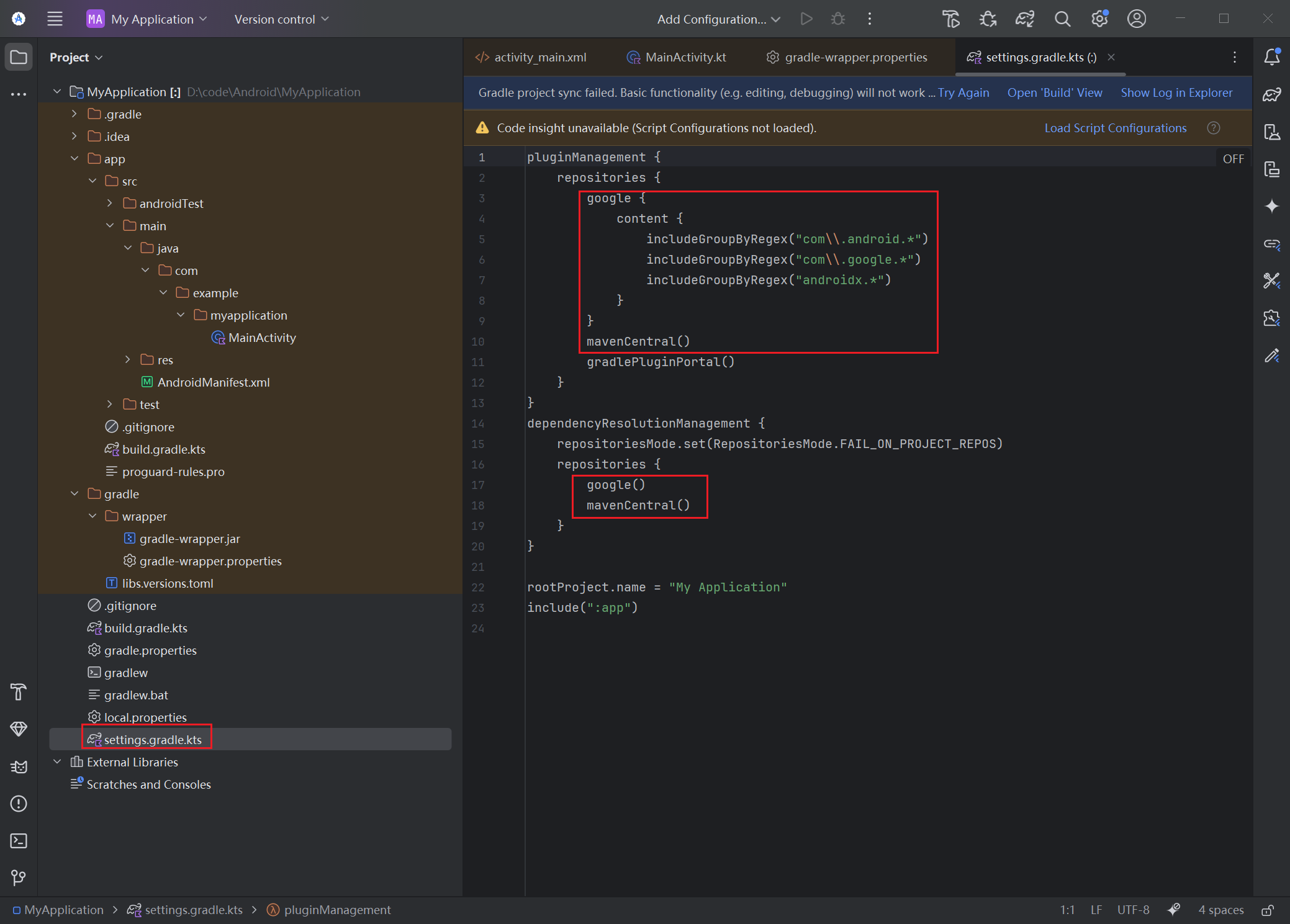Screen dimensions: 1290x924
Task: Open the Add Configuration dropdown
Action: pos(718,19)
